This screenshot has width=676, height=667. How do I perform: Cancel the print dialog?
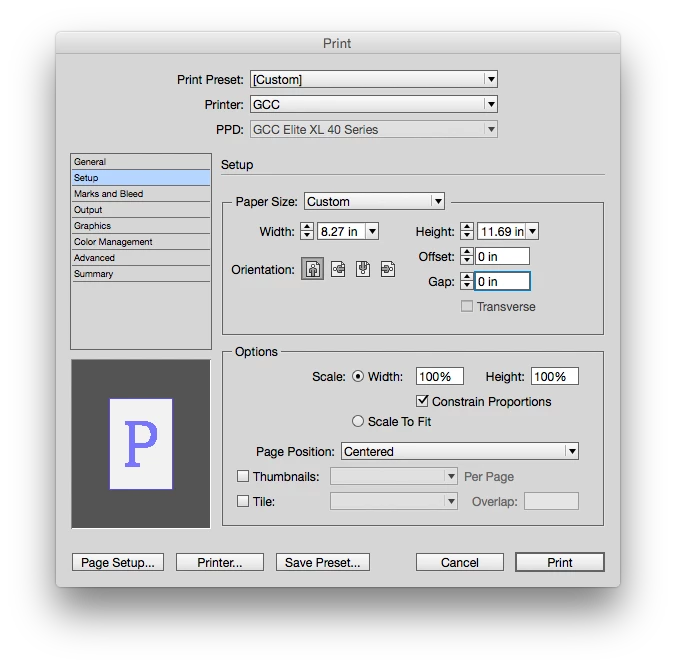click(x=460, y=562)
